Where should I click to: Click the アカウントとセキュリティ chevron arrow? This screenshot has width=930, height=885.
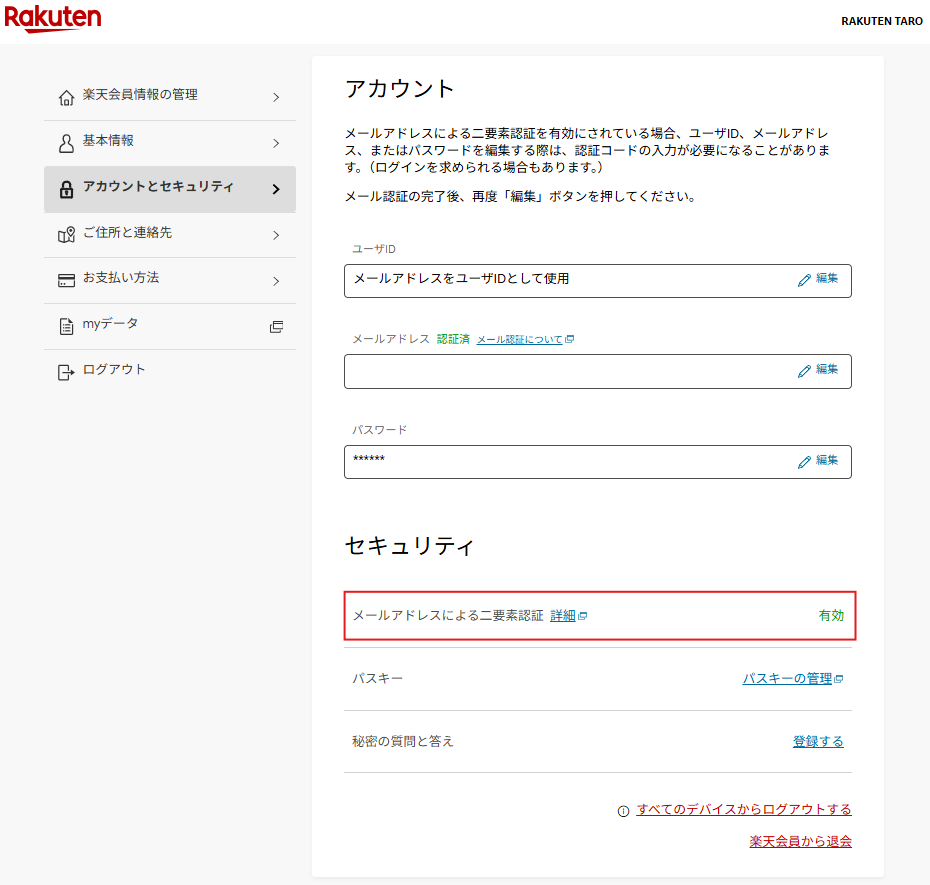(276, 189)
